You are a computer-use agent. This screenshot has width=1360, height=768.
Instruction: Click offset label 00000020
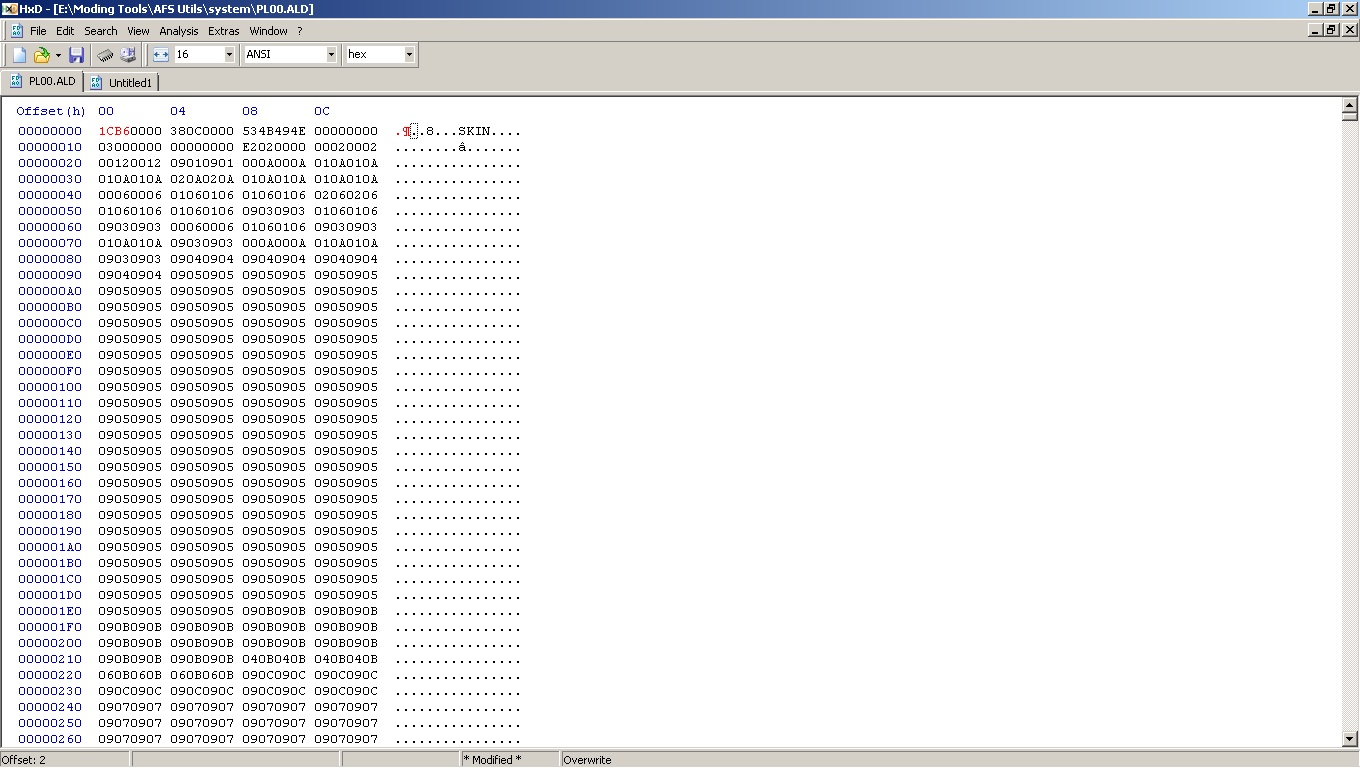point(50,163)
